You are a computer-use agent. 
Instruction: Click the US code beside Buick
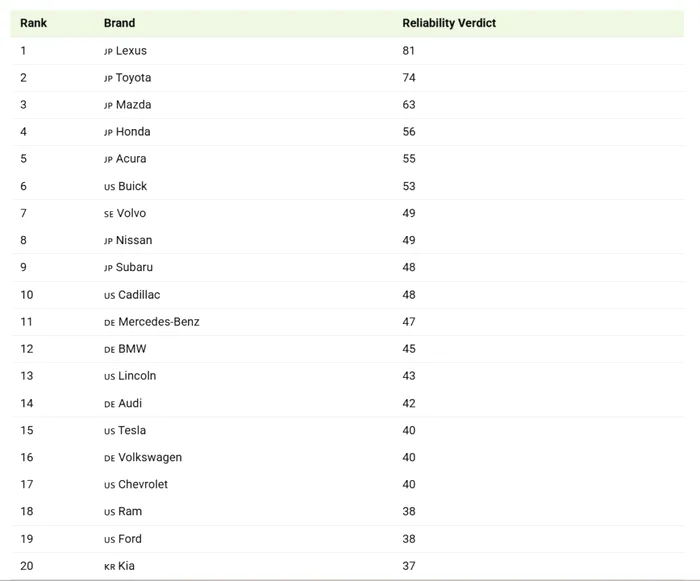[109, 187]
